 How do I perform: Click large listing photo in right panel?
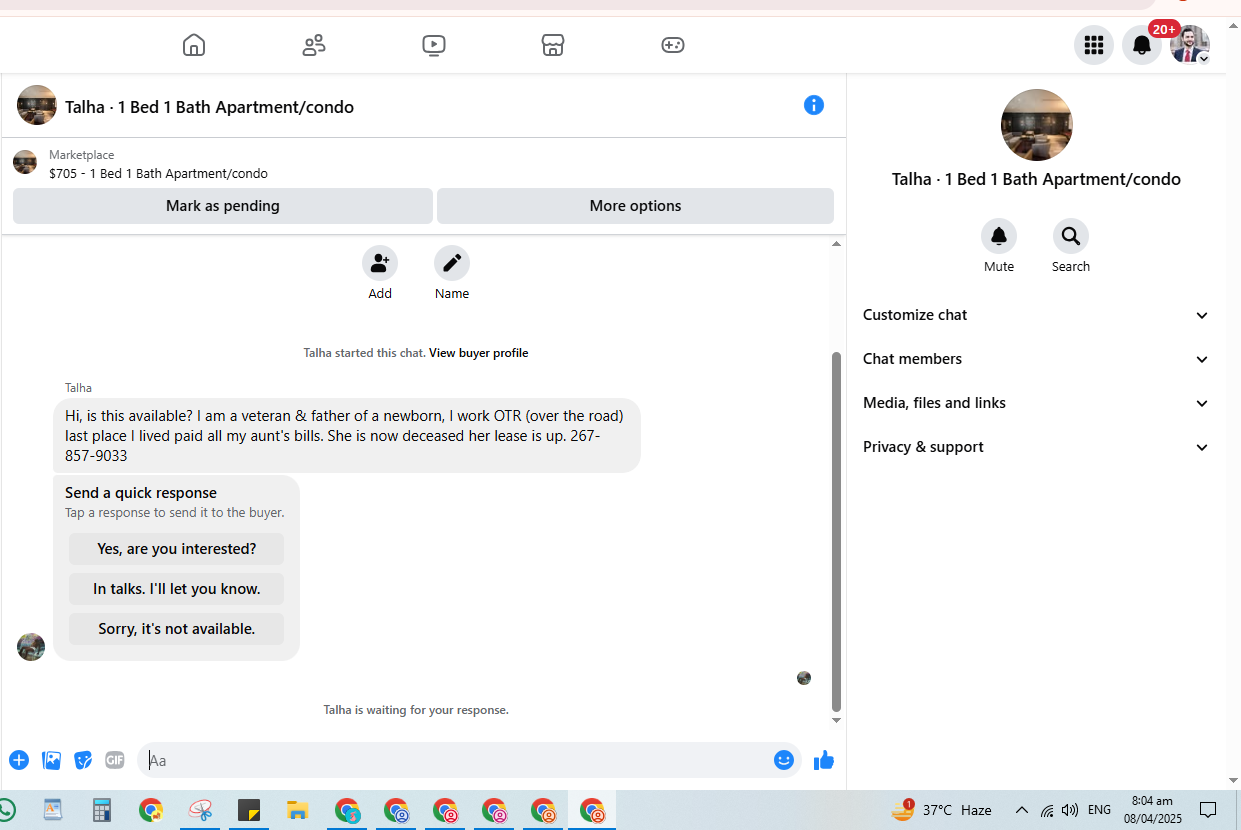(x=1037, y=125)
